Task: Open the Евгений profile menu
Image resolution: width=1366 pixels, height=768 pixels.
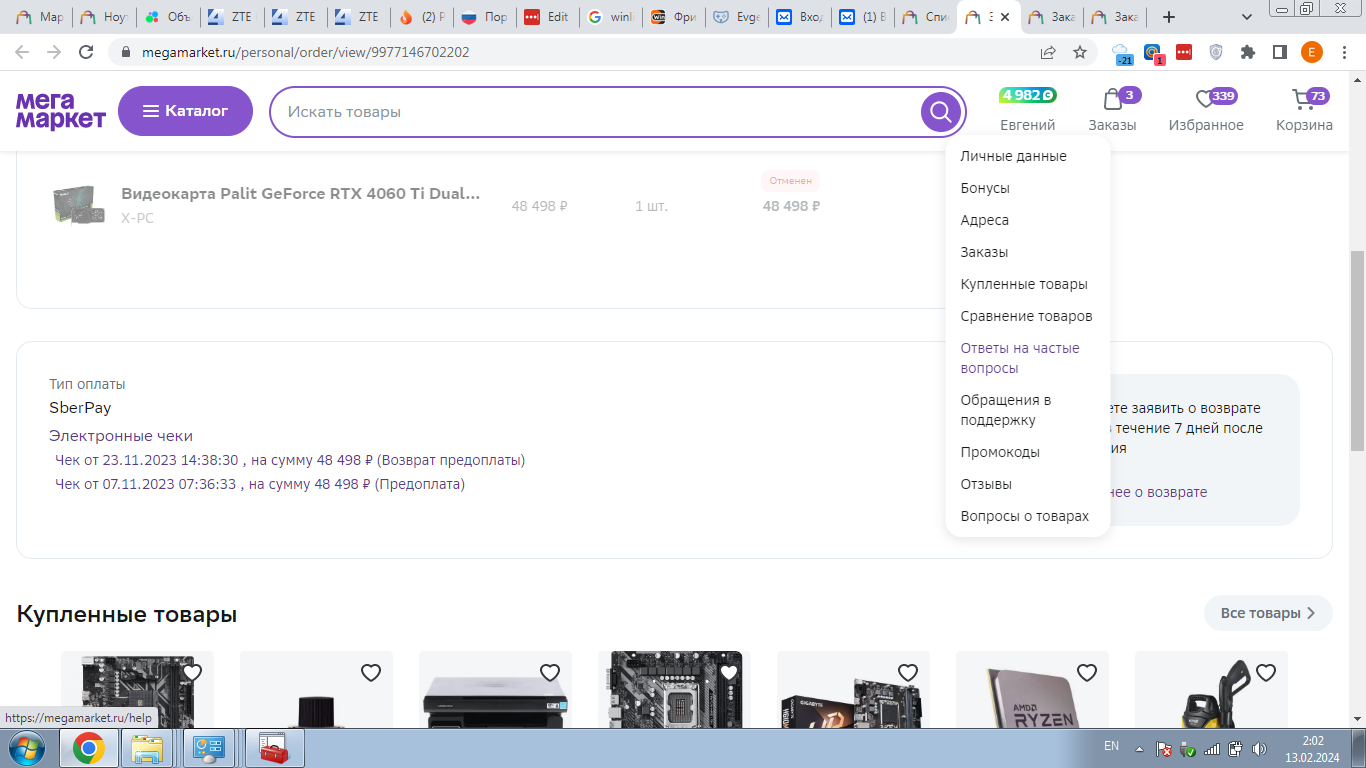Action: click(x=1028, y=125)
